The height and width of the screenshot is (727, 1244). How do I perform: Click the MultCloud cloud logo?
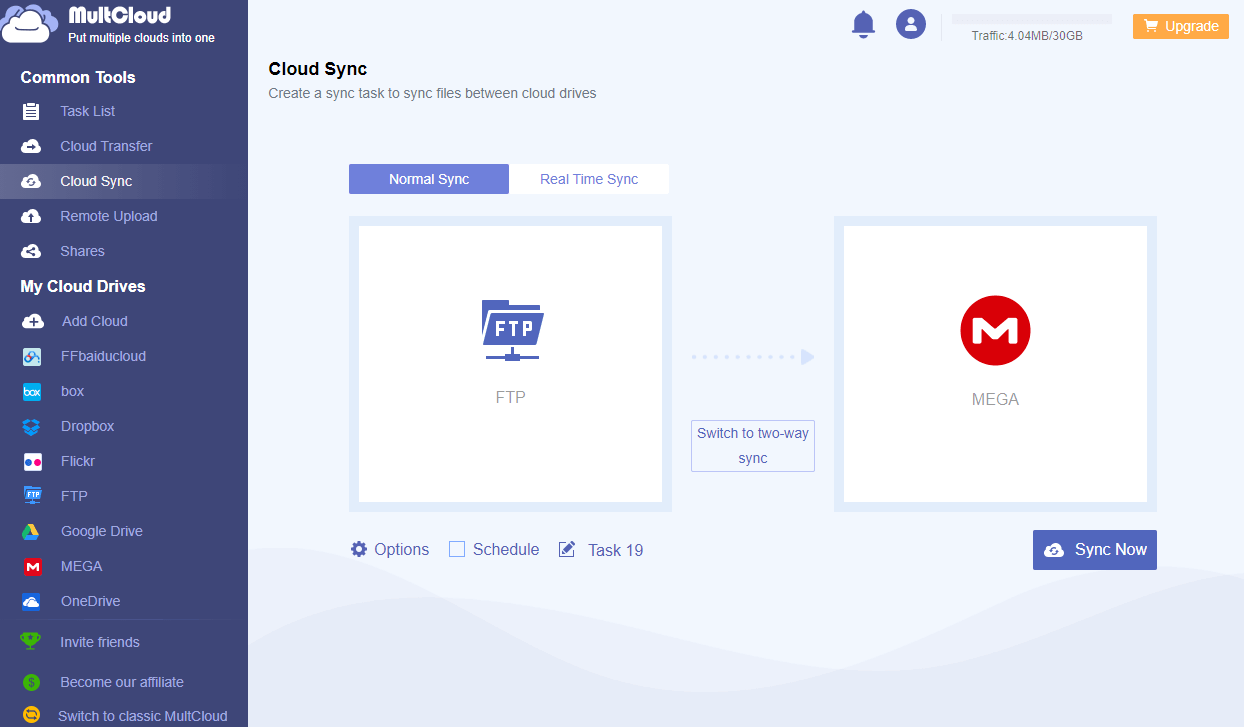(28, 24)
